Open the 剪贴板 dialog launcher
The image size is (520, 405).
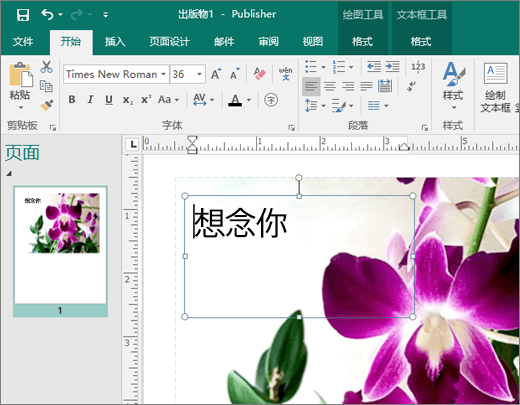tap(53, 127)
